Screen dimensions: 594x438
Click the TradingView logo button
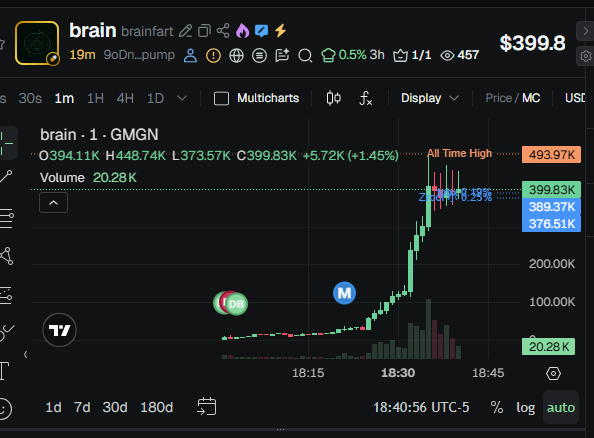(x=59, y=330)
